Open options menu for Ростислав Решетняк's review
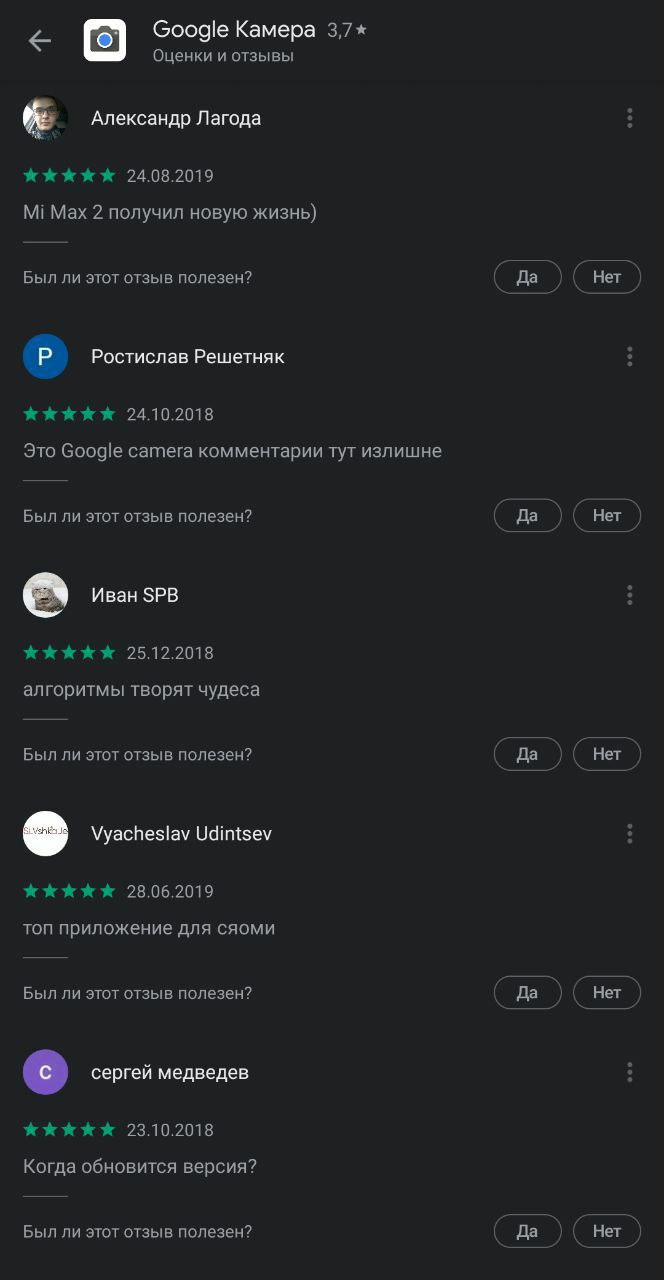The width and height of the screenshot is (664, 1280). [630, 357]
